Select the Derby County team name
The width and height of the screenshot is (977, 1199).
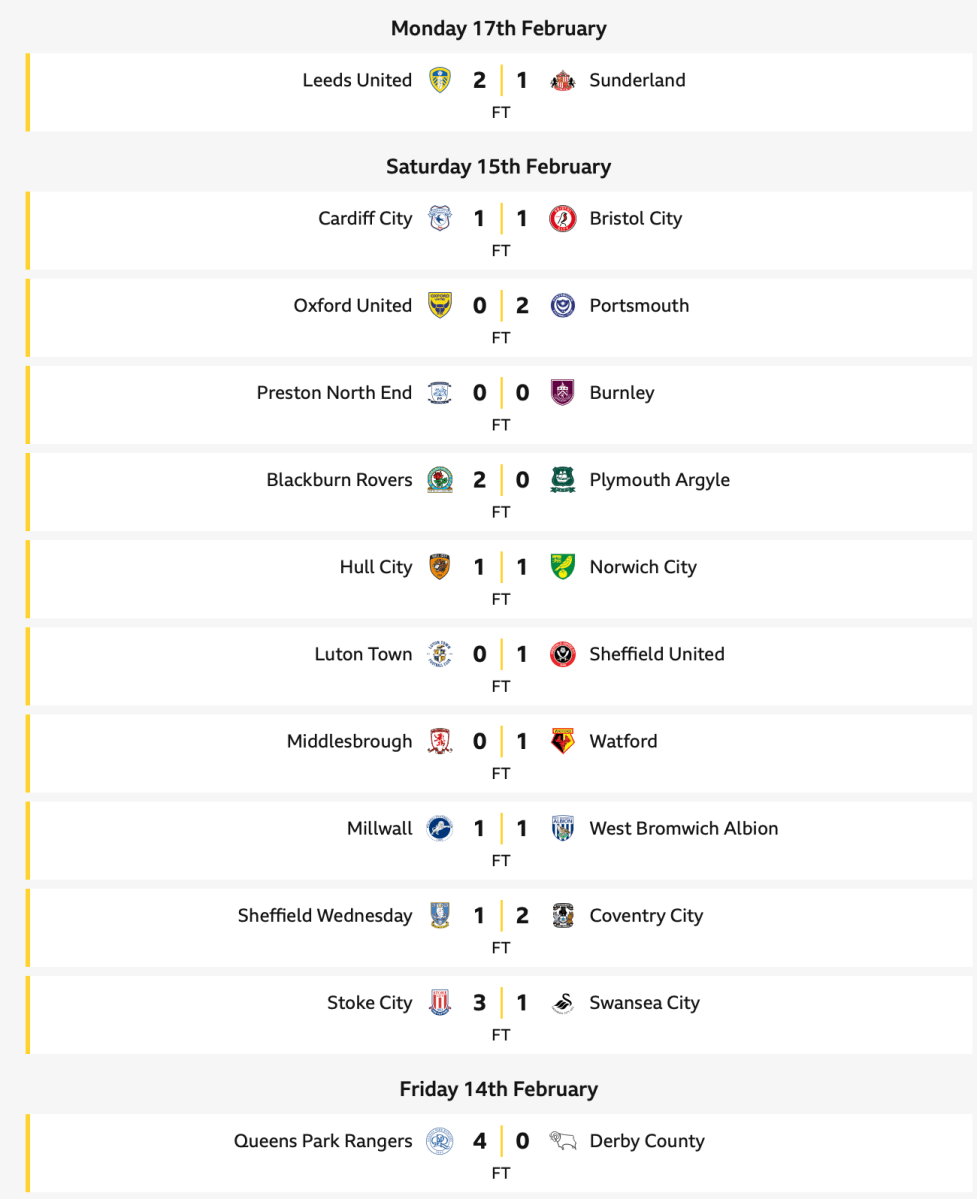coord(647,1141)
